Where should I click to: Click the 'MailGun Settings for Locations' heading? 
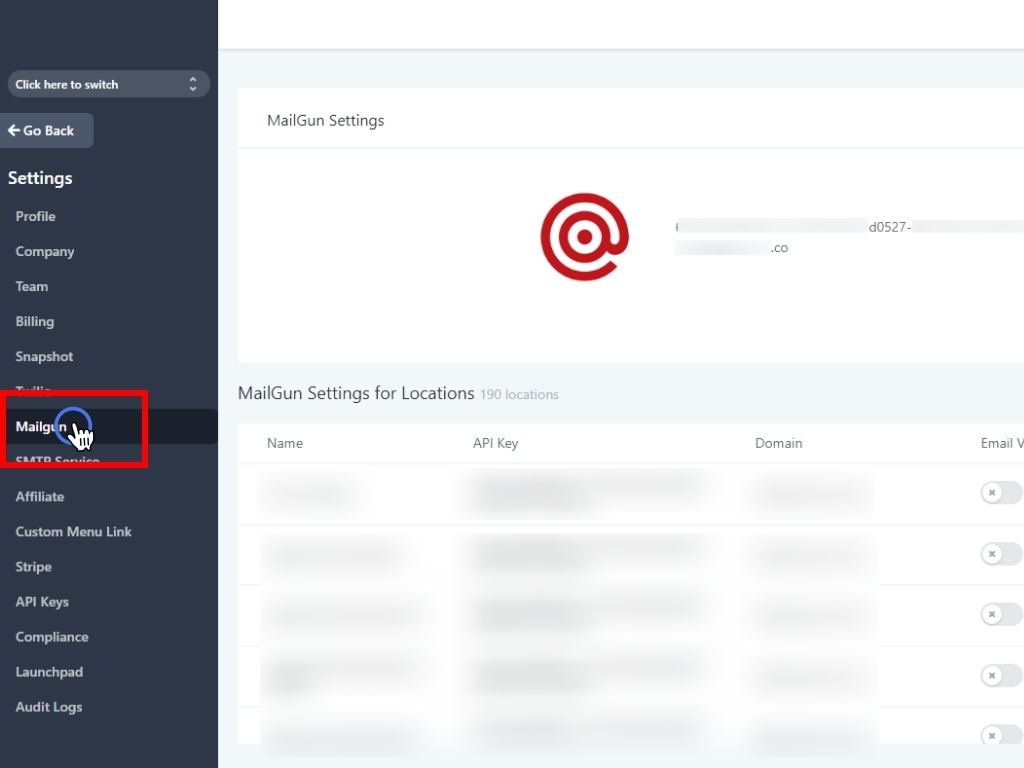click(x=356, y=393)
